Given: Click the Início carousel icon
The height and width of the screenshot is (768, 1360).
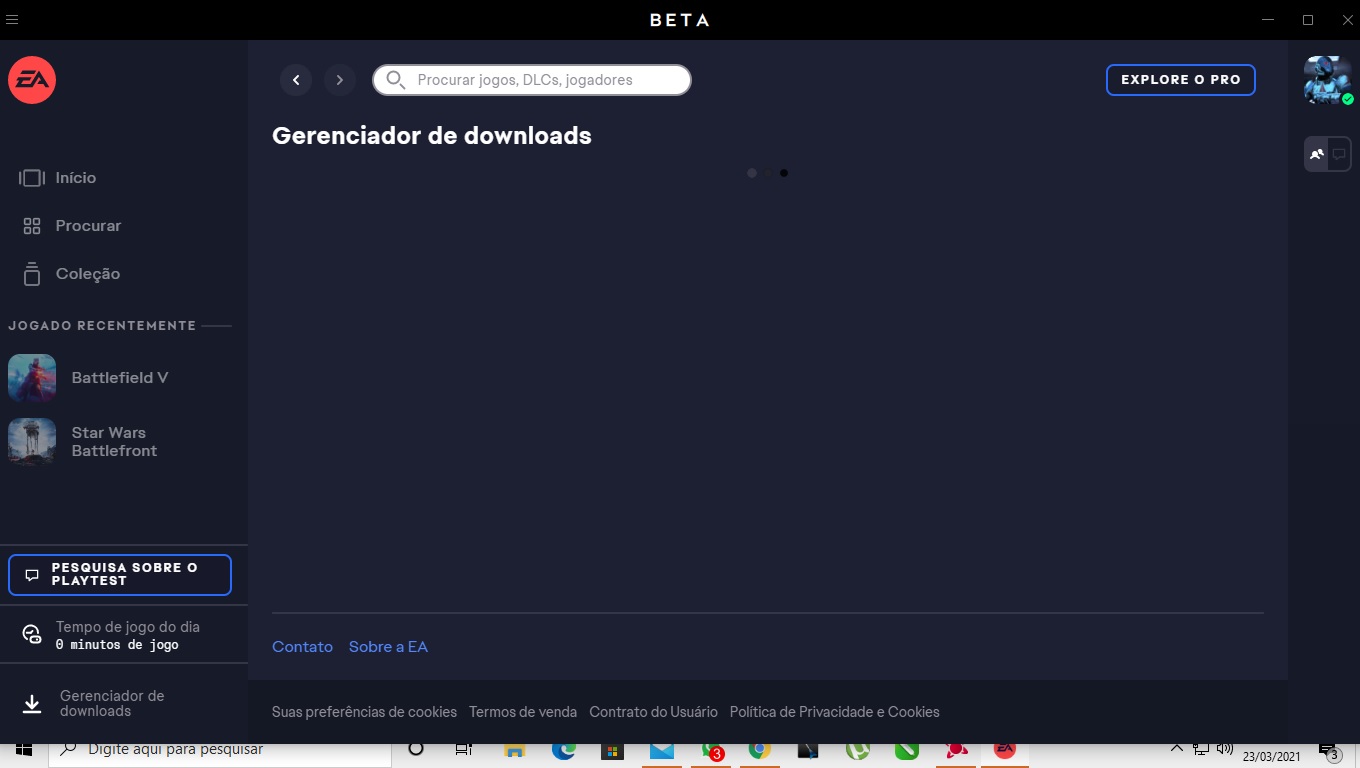Looking at the screenshot, I should click(32, 178).
